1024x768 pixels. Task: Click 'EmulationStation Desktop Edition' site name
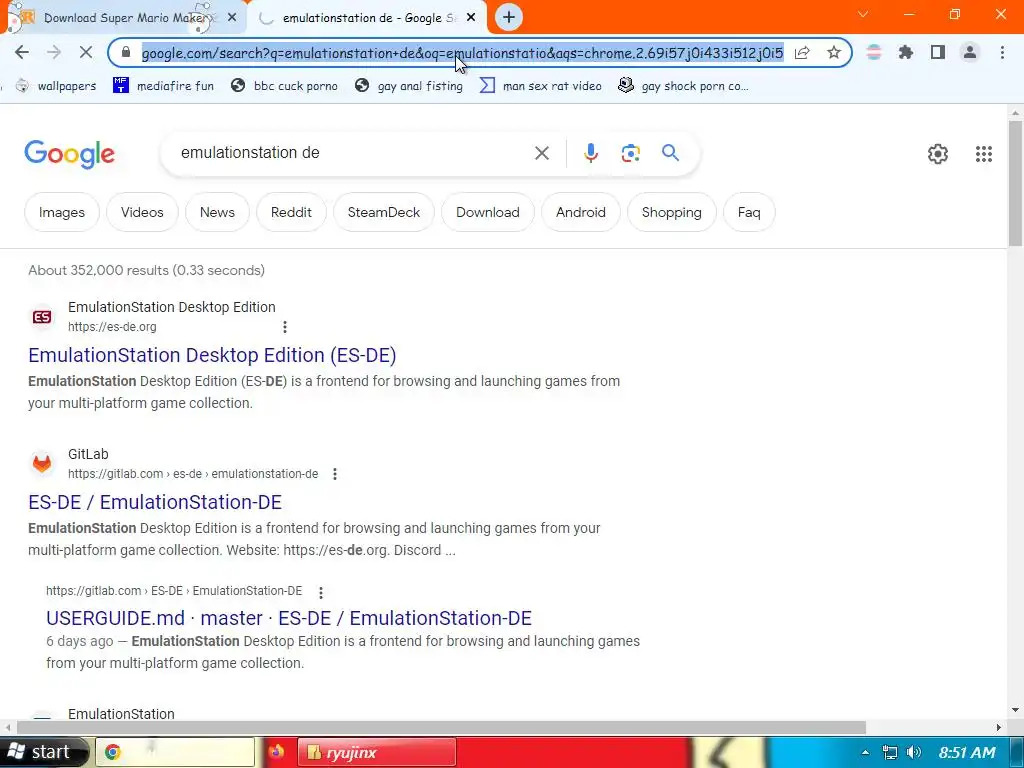(x=172, y=307)
